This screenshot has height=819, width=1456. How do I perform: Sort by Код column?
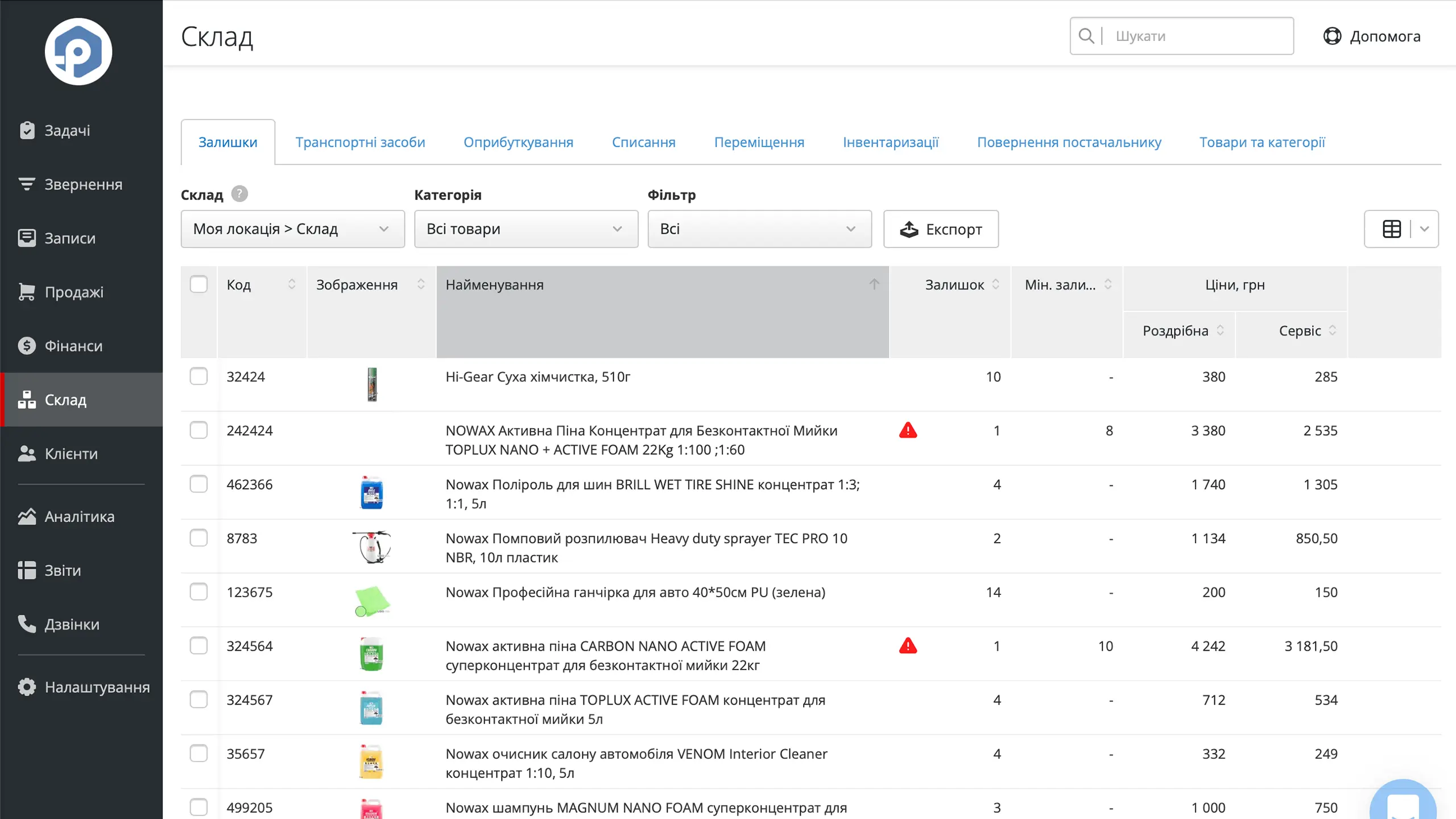291,284
